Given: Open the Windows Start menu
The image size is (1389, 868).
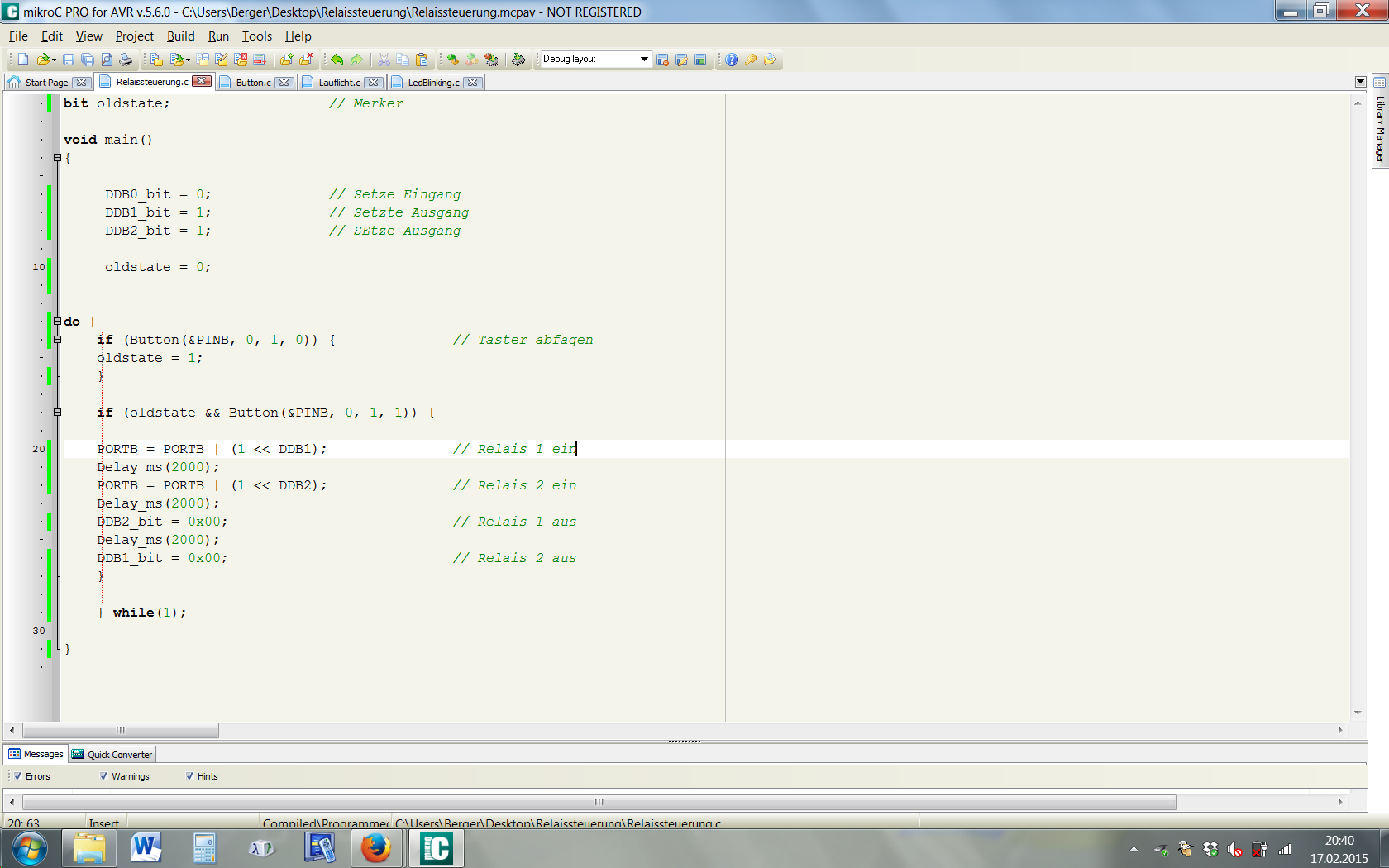Looking at the screenshot, I should [29, 848].
